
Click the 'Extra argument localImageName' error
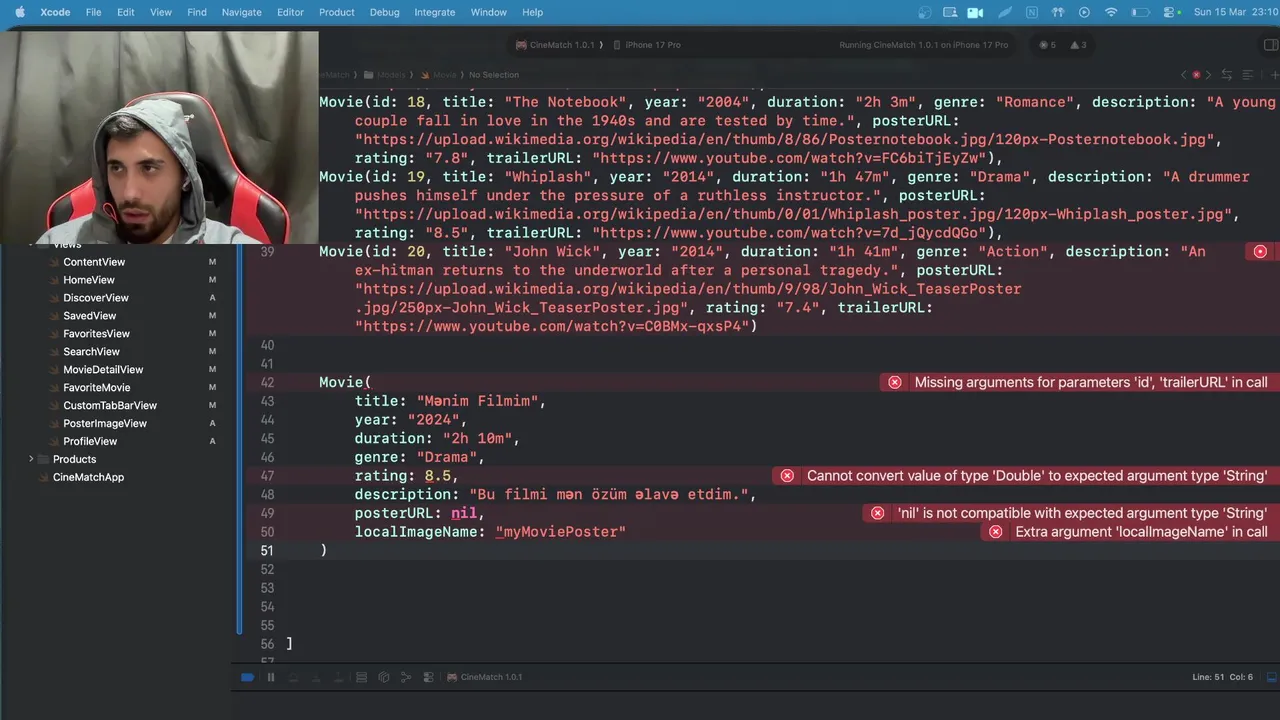pos(1130,532)
